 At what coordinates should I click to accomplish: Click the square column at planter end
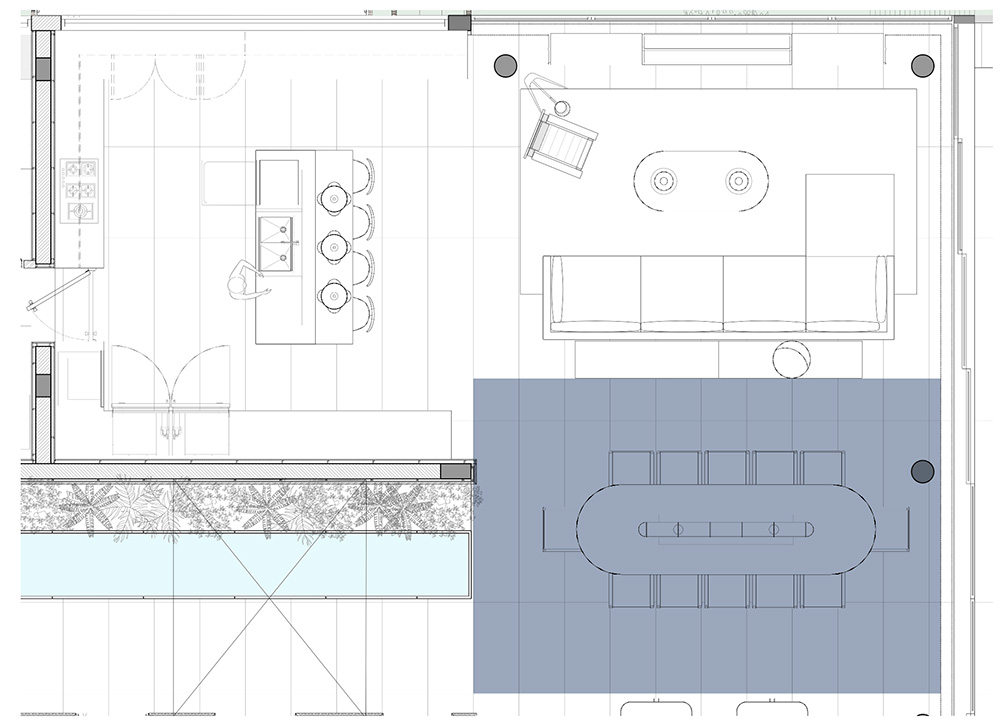[456, 471]
